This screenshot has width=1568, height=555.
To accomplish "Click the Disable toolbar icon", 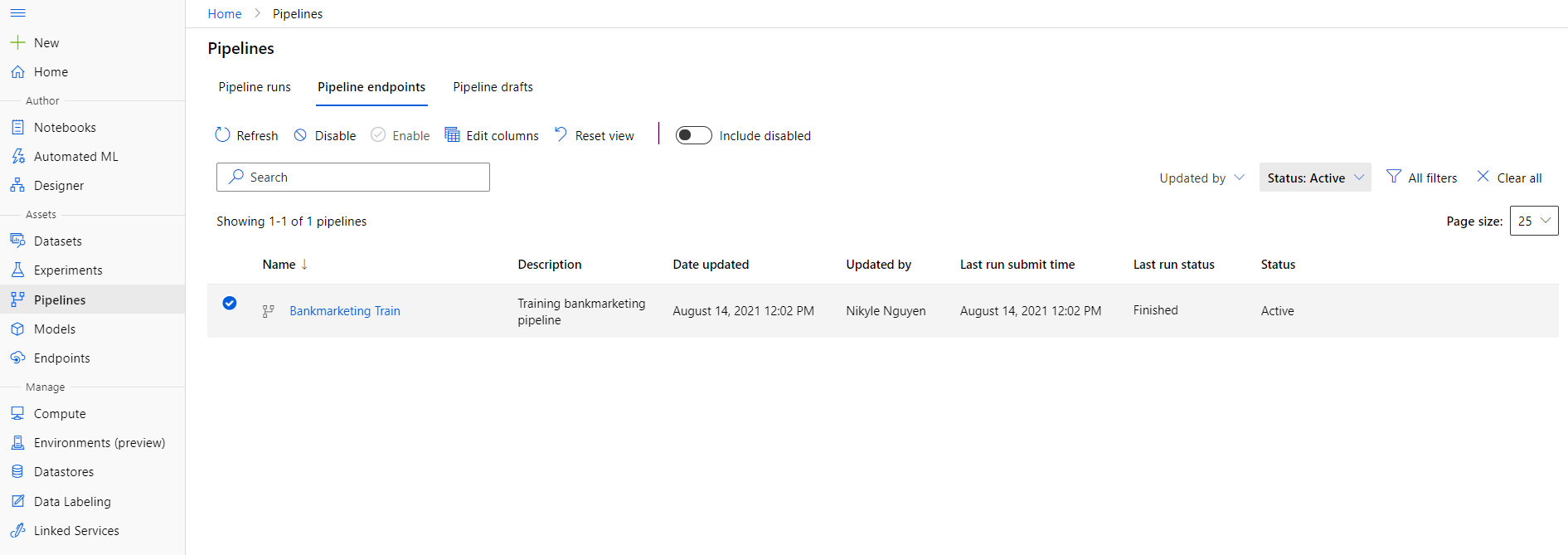I will 300,135.
